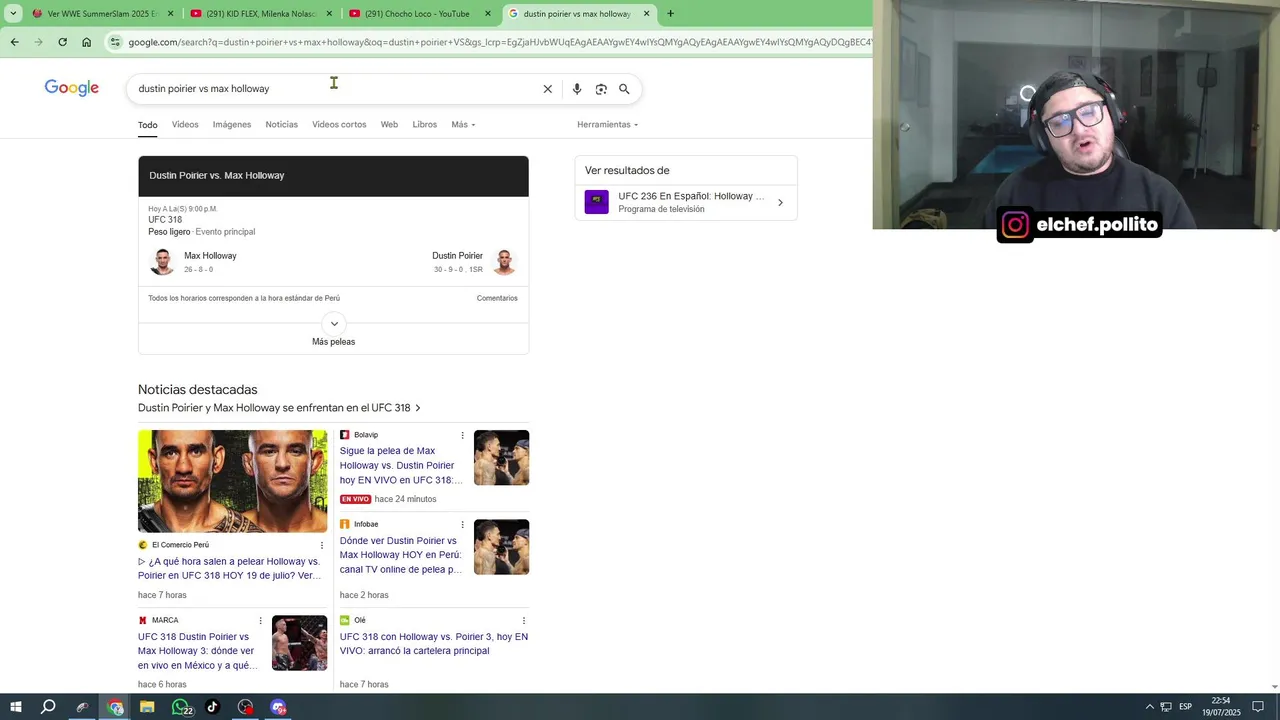The image size is (1280, 720).
Task: Open the Infobae Dónde ver article link
Action: click(x=400, y=555)
